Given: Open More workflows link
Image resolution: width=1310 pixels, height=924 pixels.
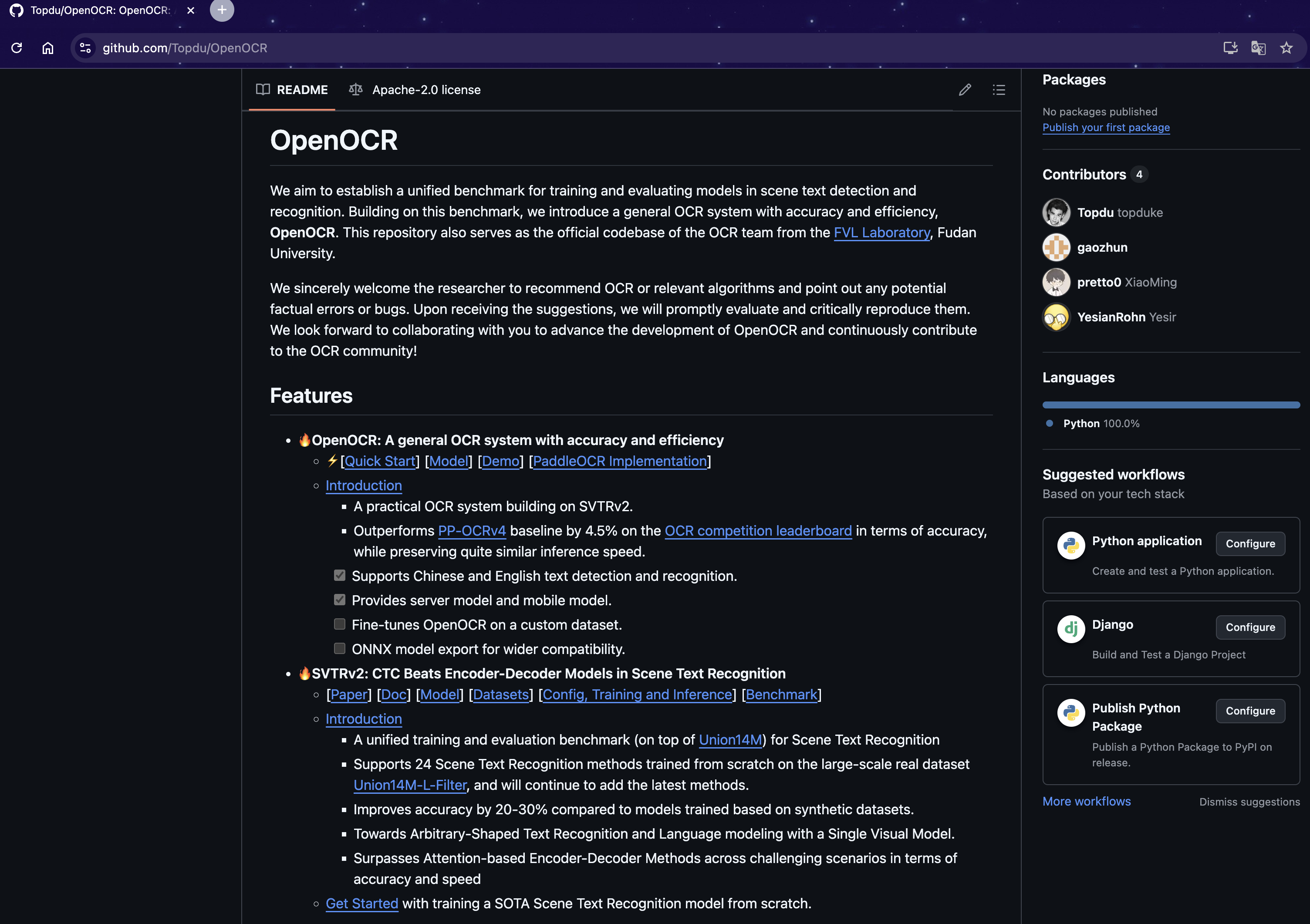Looking at the screenshot, I should pos(1086,801).
